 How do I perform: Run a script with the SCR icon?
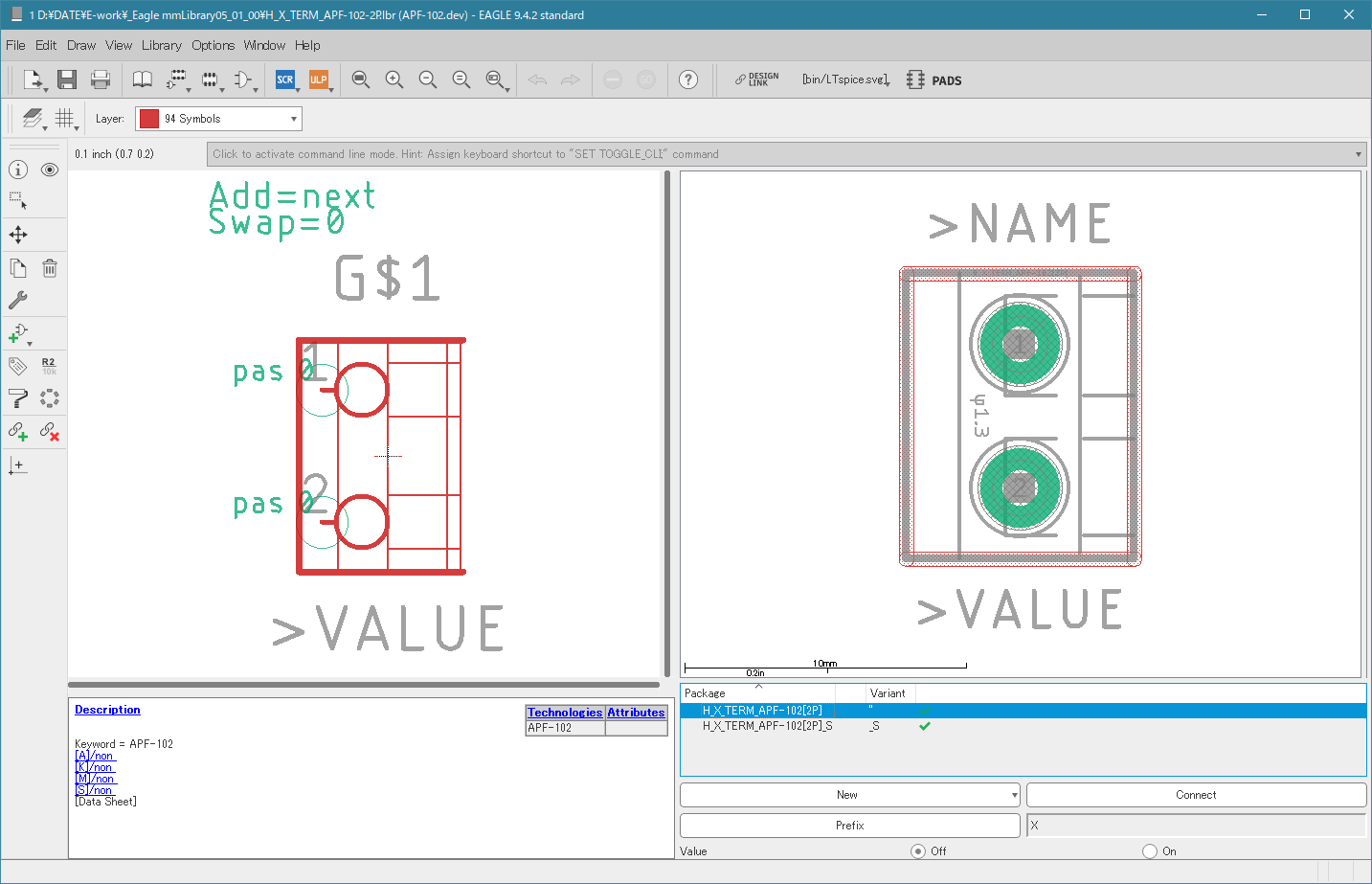(x=285, y=79)
